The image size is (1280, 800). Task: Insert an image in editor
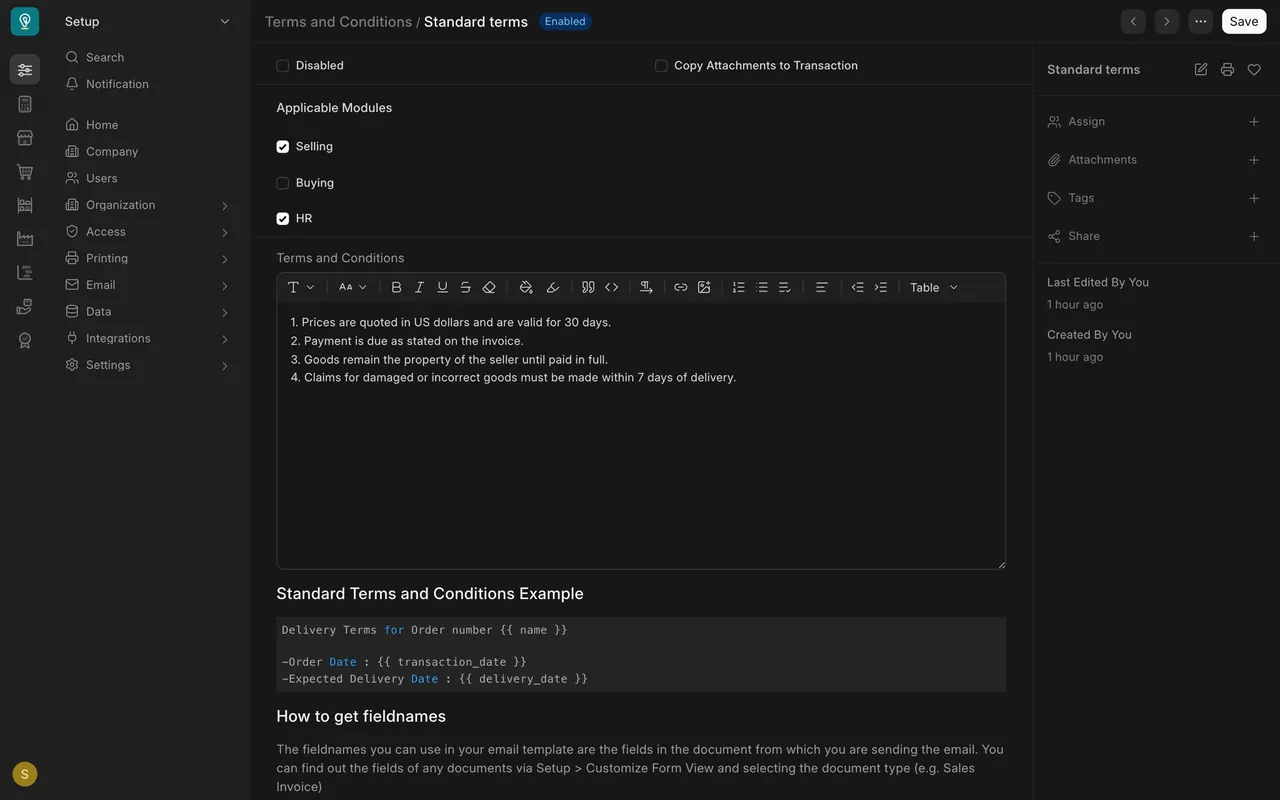(x=704, y=287)
